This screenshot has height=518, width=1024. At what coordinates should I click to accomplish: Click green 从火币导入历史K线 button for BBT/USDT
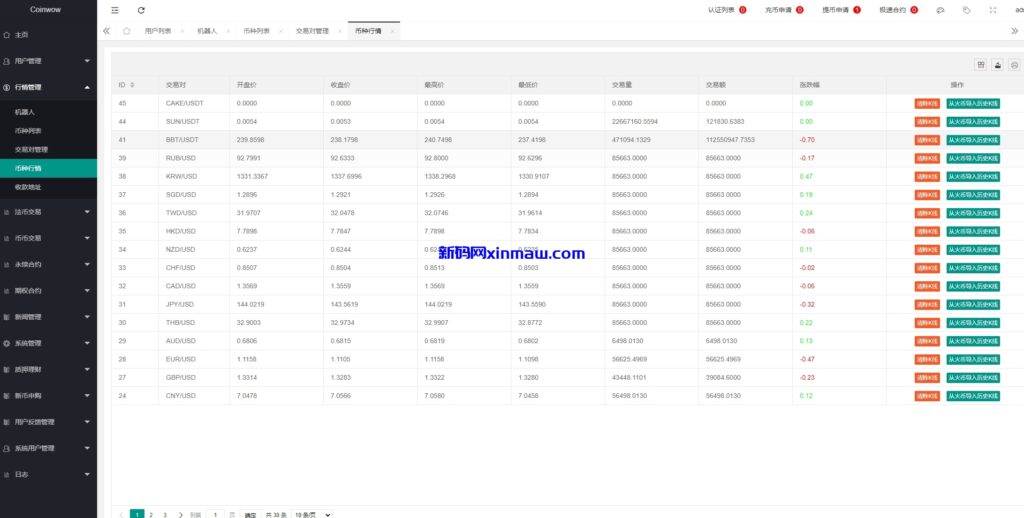(973, 140)
